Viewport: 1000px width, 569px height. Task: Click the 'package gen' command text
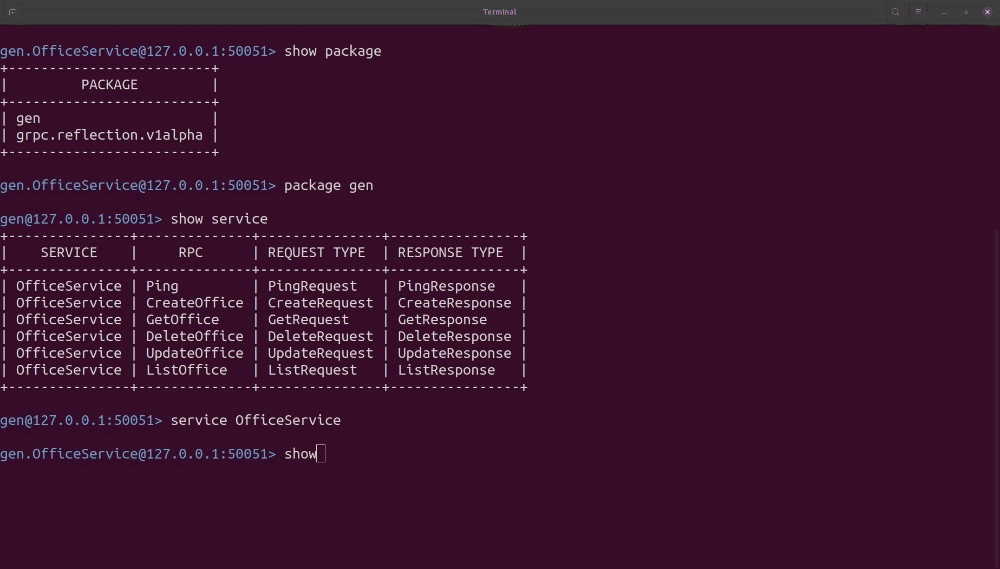pos(328,185)
